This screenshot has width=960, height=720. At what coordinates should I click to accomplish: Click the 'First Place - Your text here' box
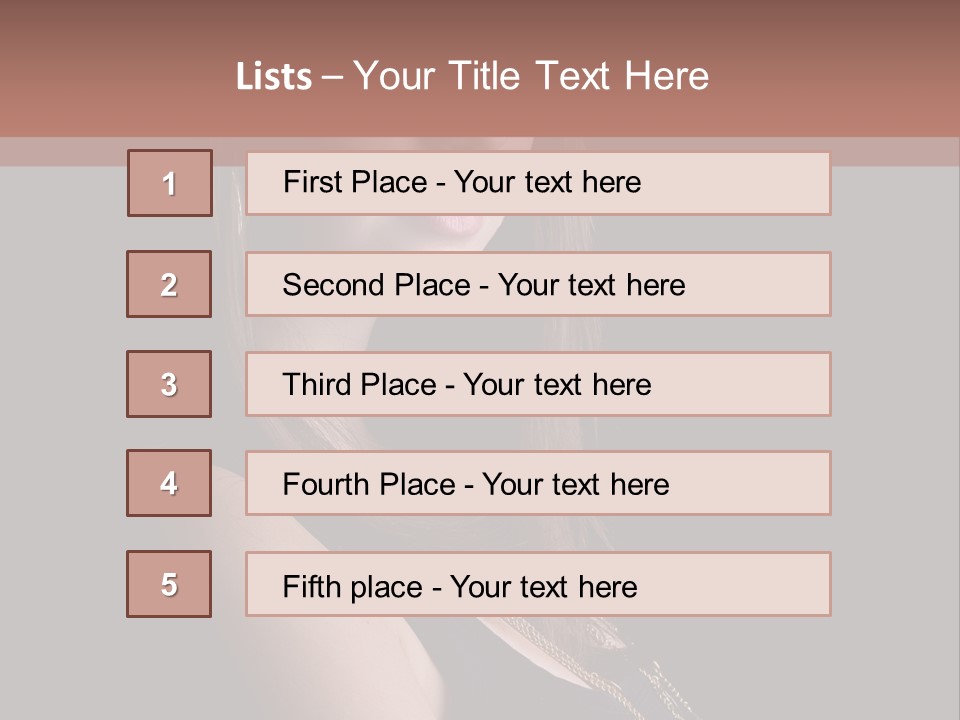538,184
